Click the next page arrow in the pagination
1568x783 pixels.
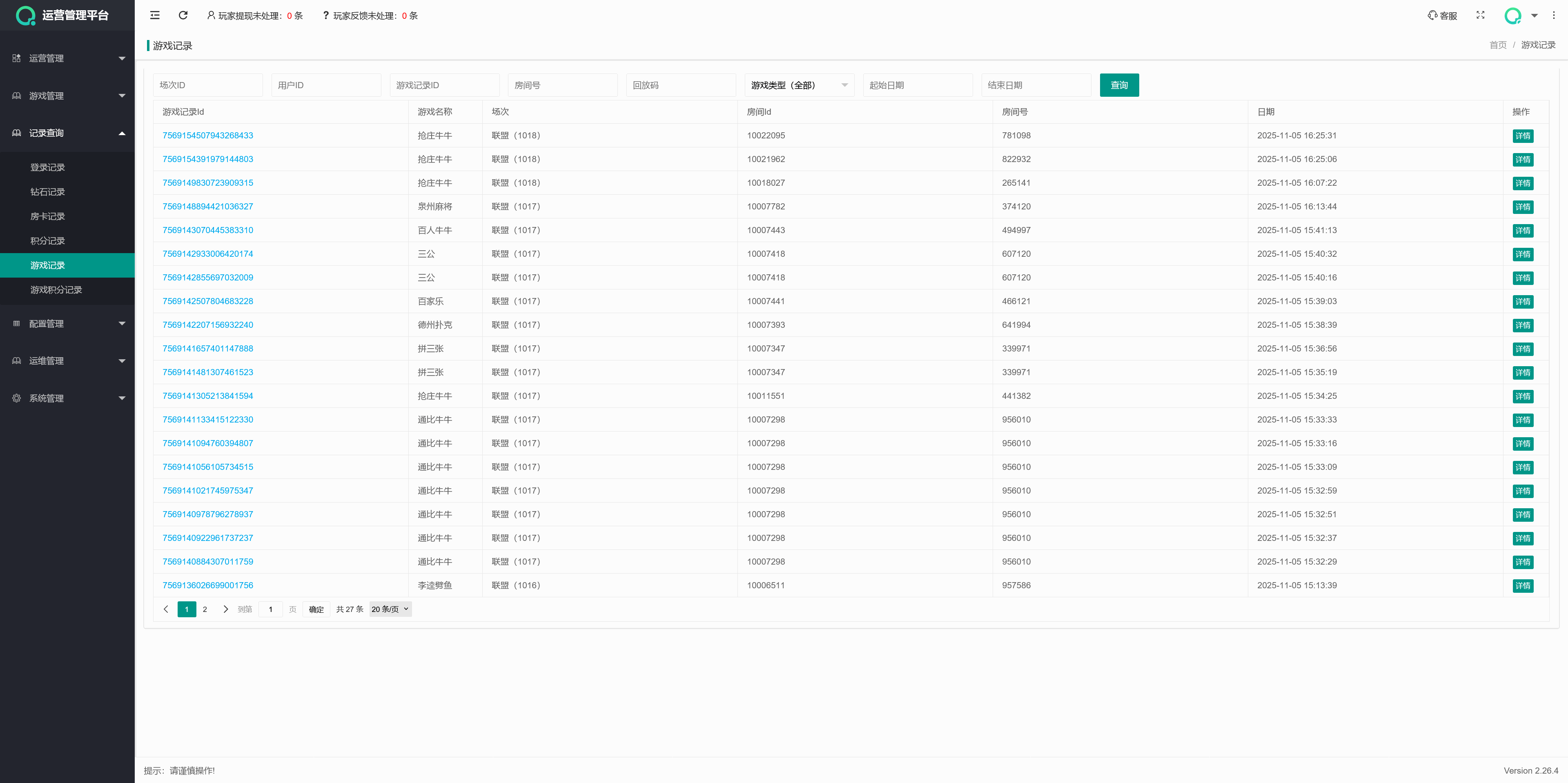[225, 609]
